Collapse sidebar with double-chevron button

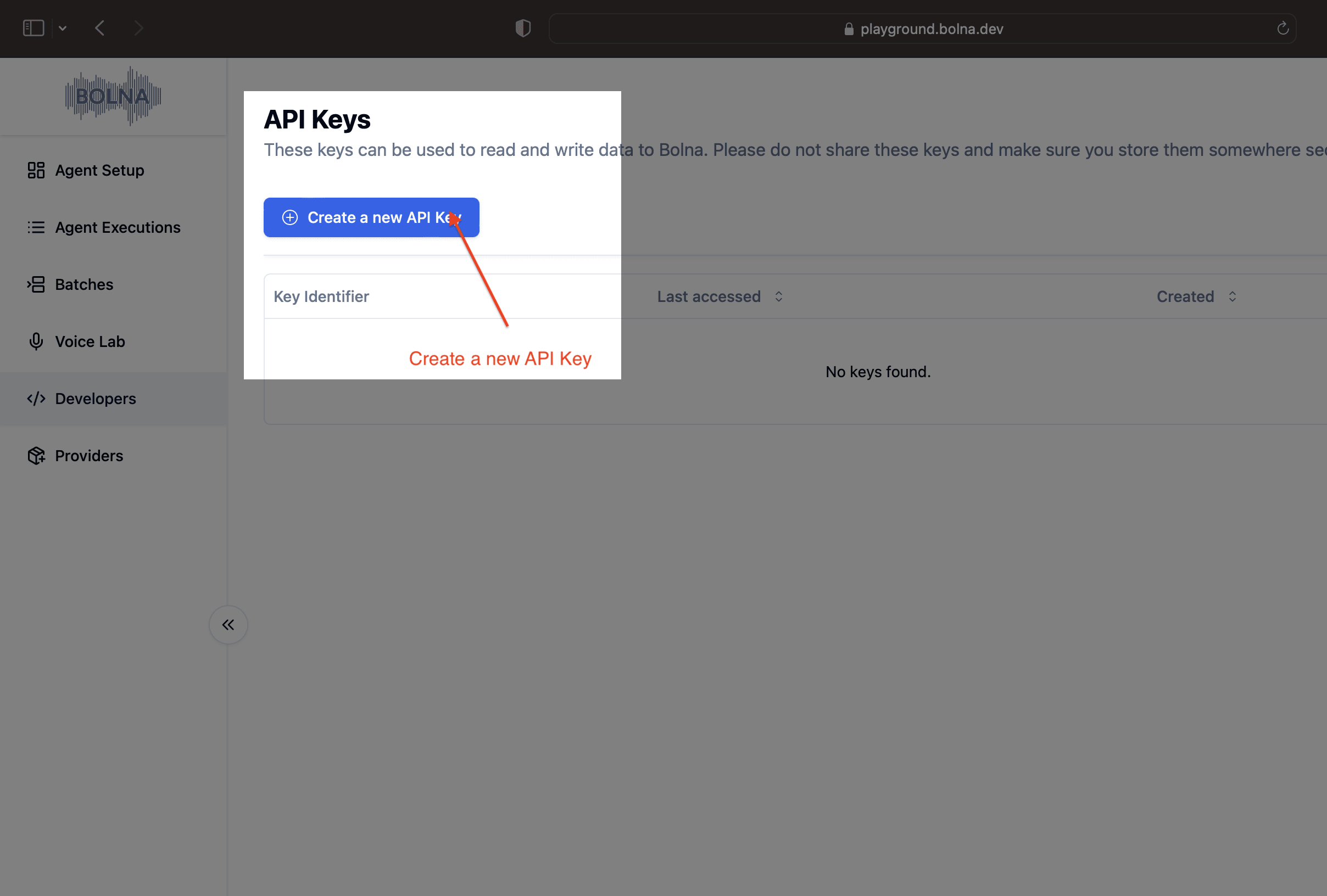coord(228,625)
